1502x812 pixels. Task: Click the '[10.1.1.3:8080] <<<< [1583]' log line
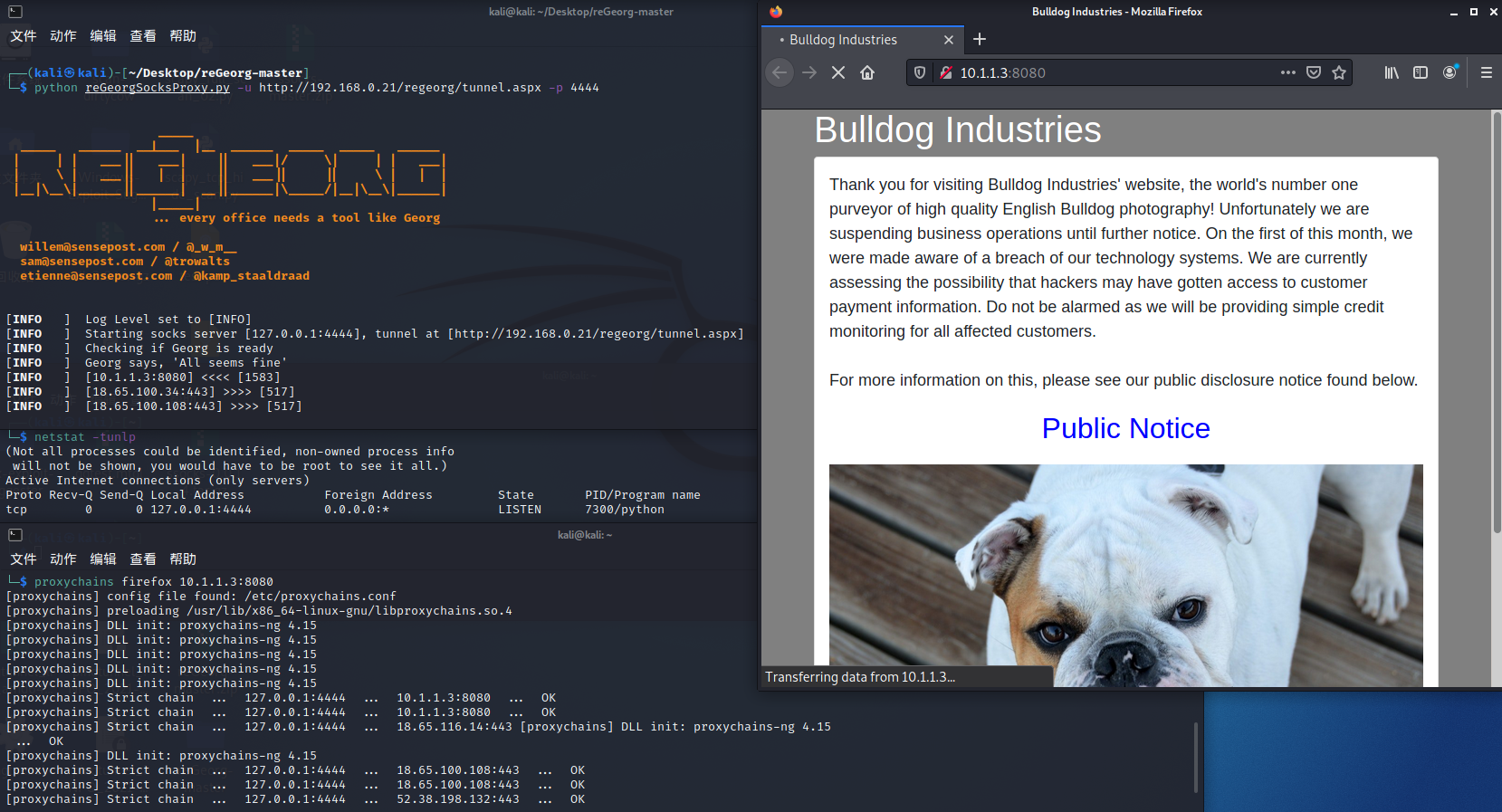(x=183, y=377)
